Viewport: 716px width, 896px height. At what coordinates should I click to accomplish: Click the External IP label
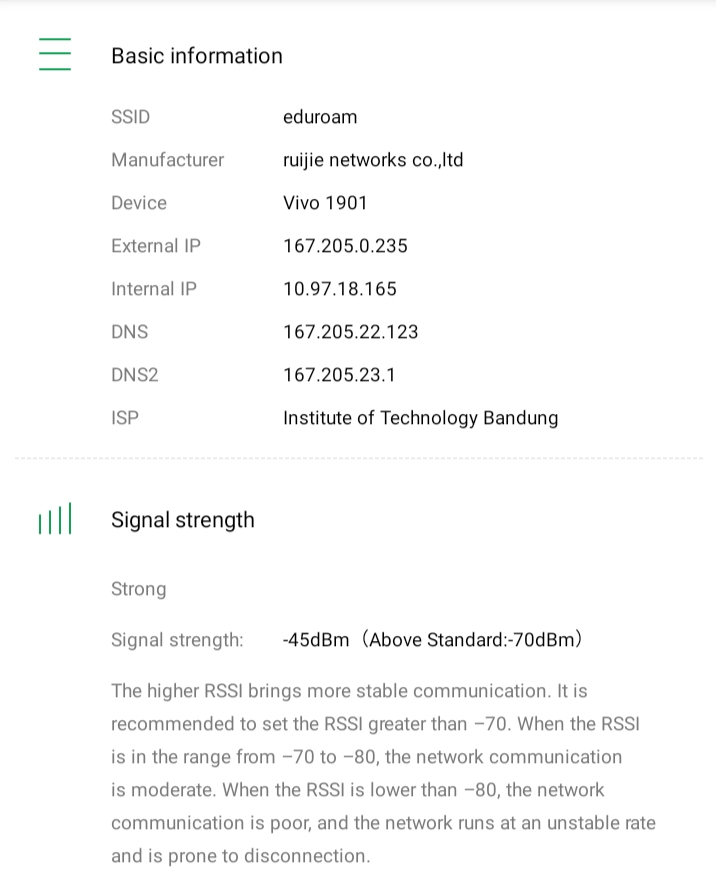tap(156, 246)
